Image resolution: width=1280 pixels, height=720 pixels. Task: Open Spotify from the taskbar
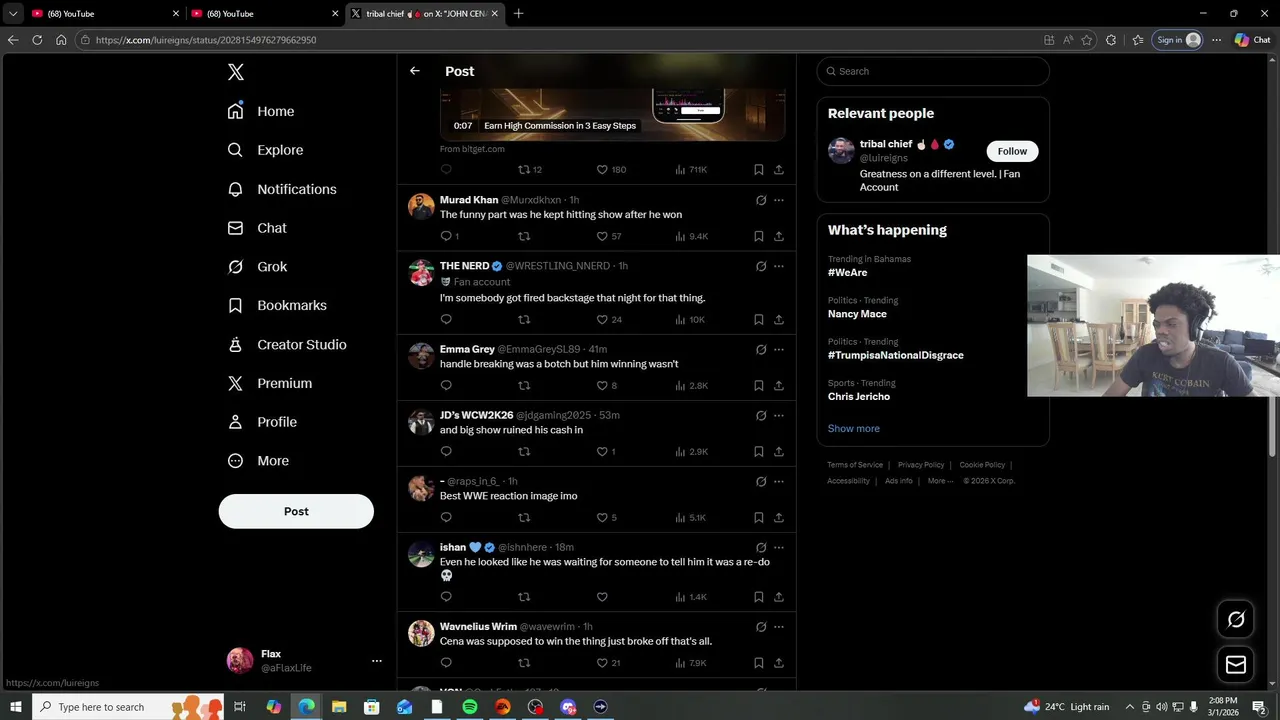tap(470, 707)
